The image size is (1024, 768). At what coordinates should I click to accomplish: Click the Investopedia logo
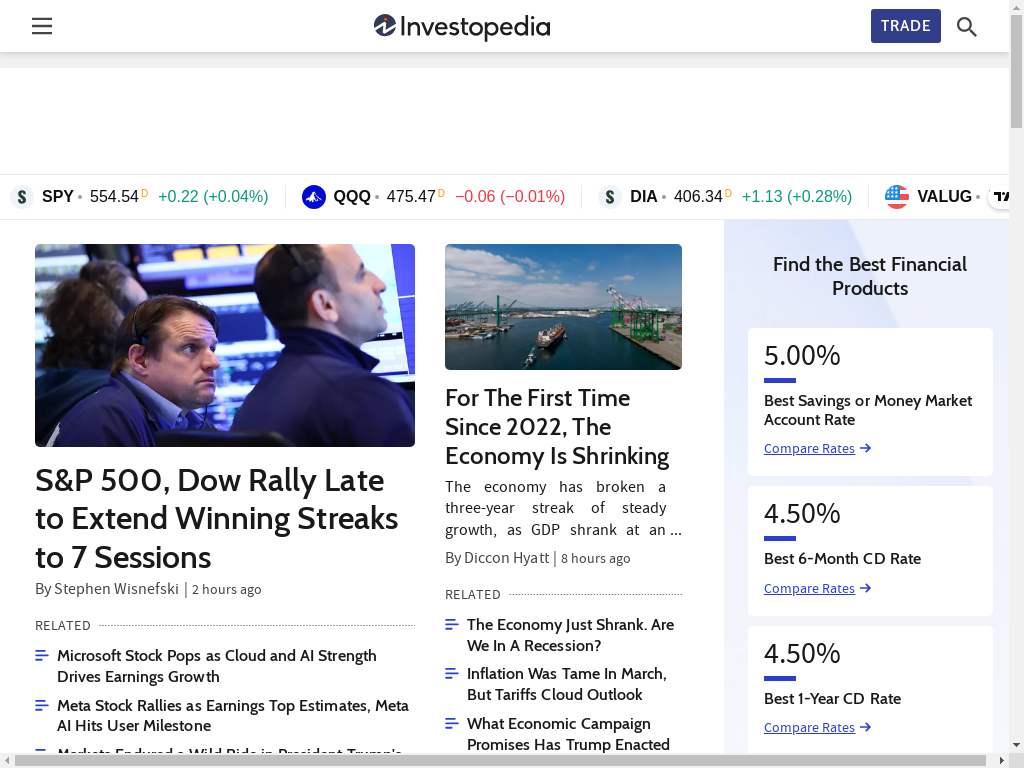[462, 26]
